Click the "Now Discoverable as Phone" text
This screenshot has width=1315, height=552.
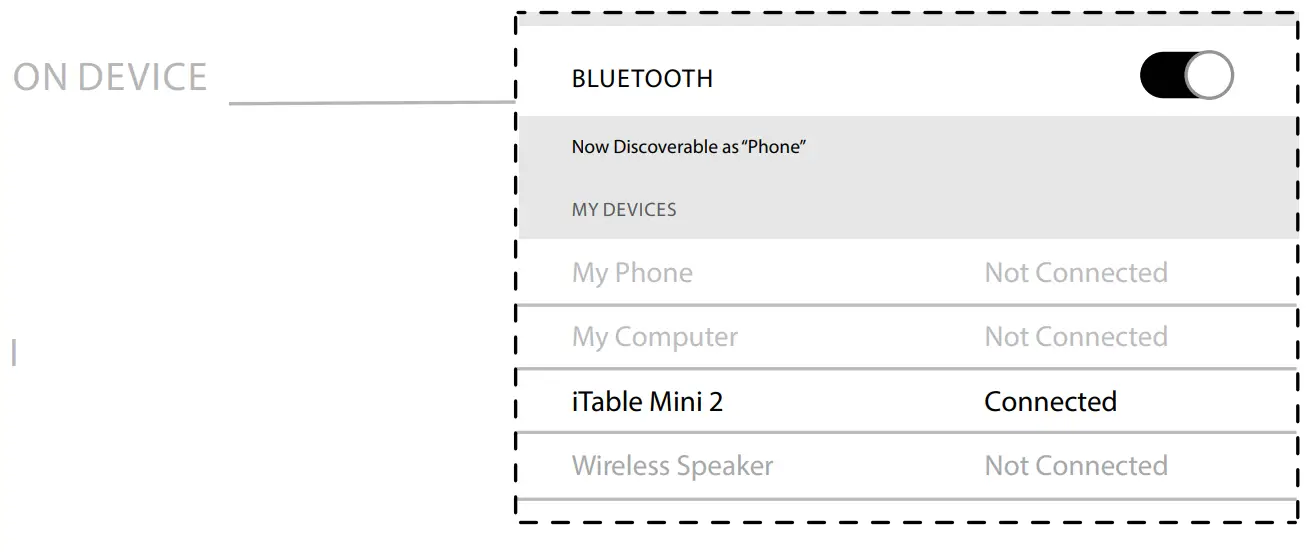(689, 147)
